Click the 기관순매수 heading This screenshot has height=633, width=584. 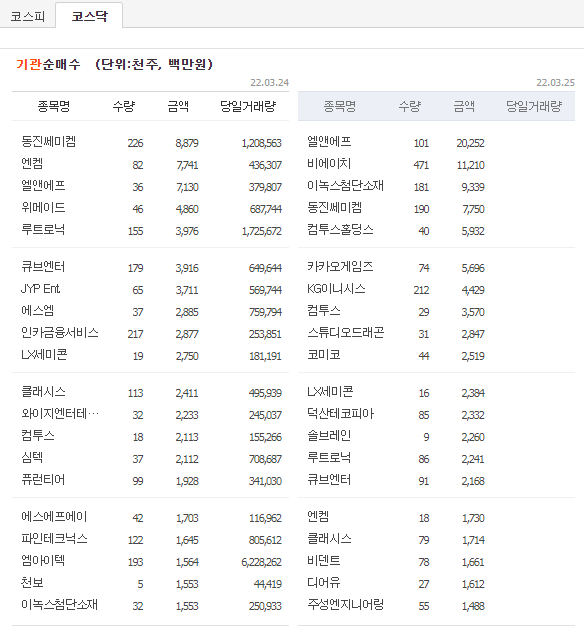pos(48,65)
